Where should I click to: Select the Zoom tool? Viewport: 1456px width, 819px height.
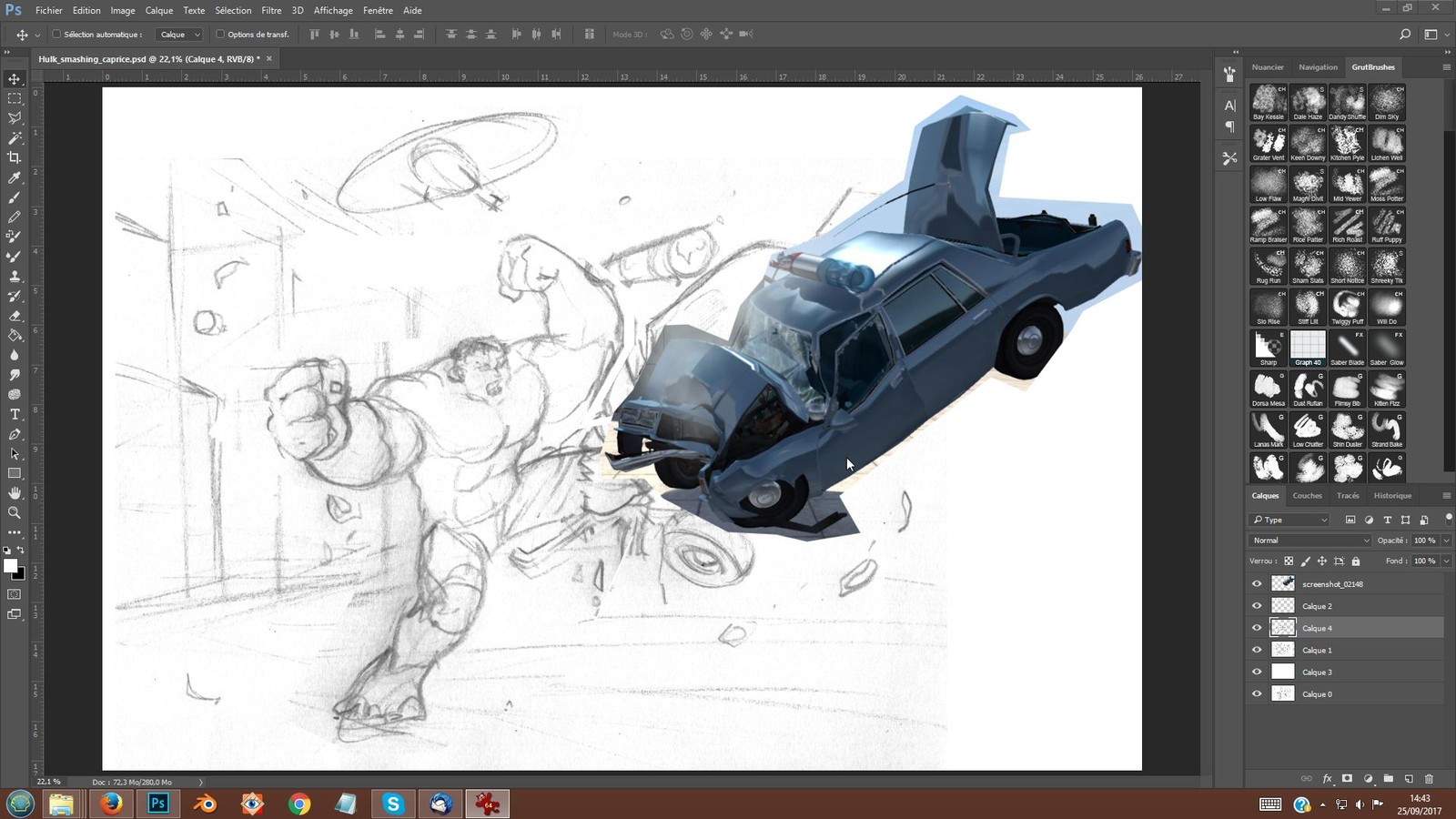[15, 513]
